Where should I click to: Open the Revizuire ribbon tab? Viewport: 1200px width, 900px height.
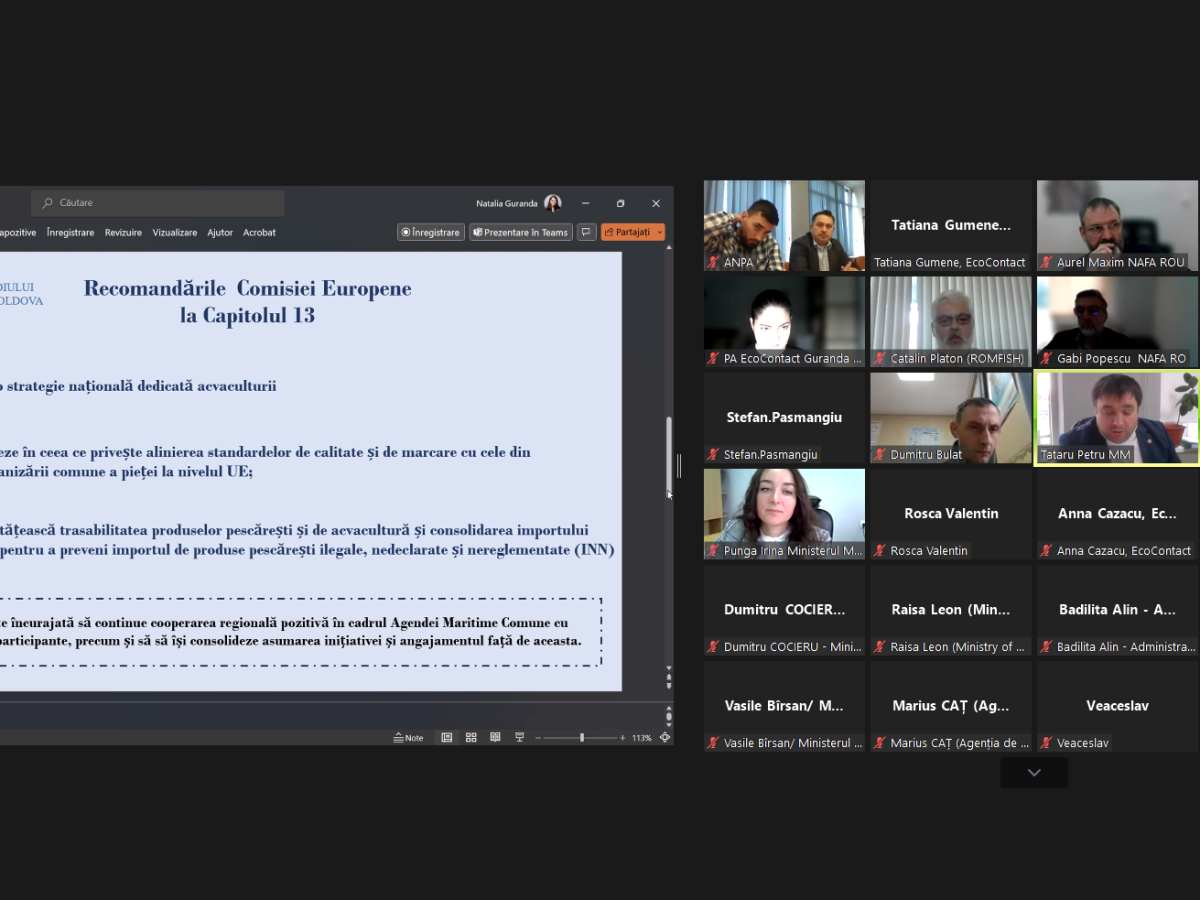123,232
